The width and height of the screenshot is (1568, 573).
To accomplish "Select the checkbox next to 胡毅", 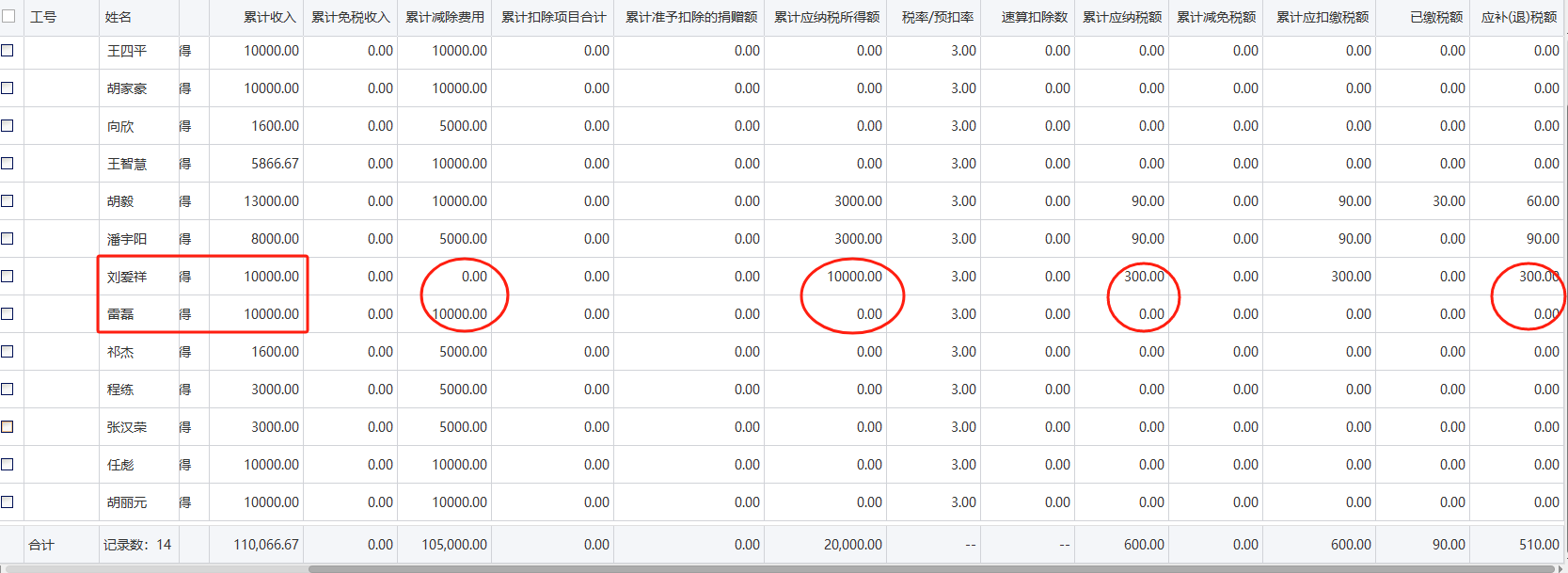I will 8,201.
